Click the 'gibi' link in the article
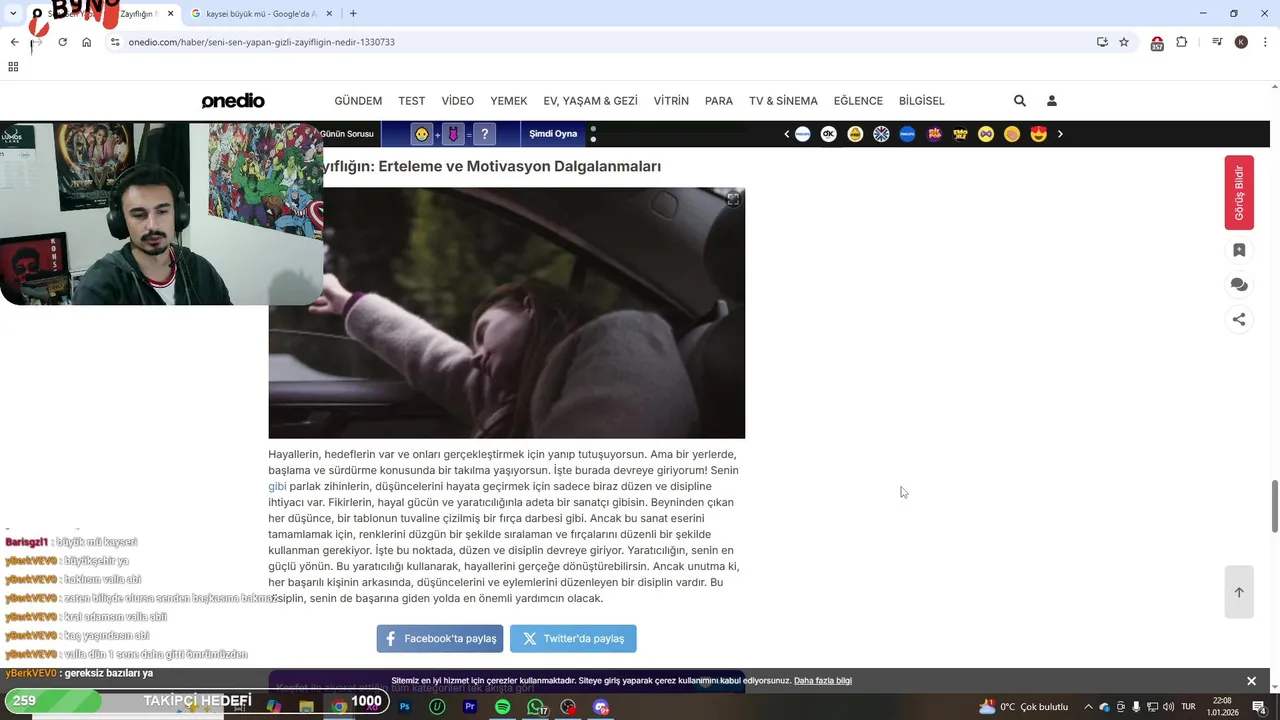The width and height of the screenshot is (1280, 720). point(277,486)
